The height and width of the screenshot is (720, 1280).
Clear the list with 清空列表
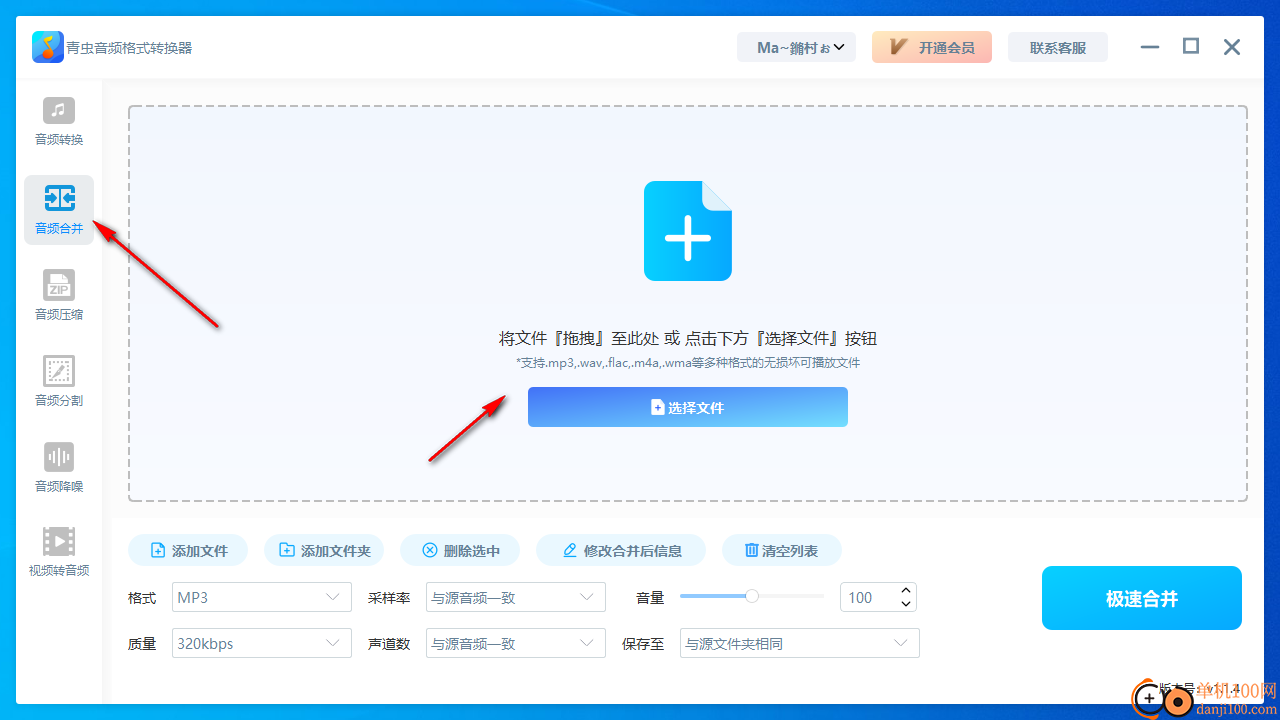coord(781,549)
